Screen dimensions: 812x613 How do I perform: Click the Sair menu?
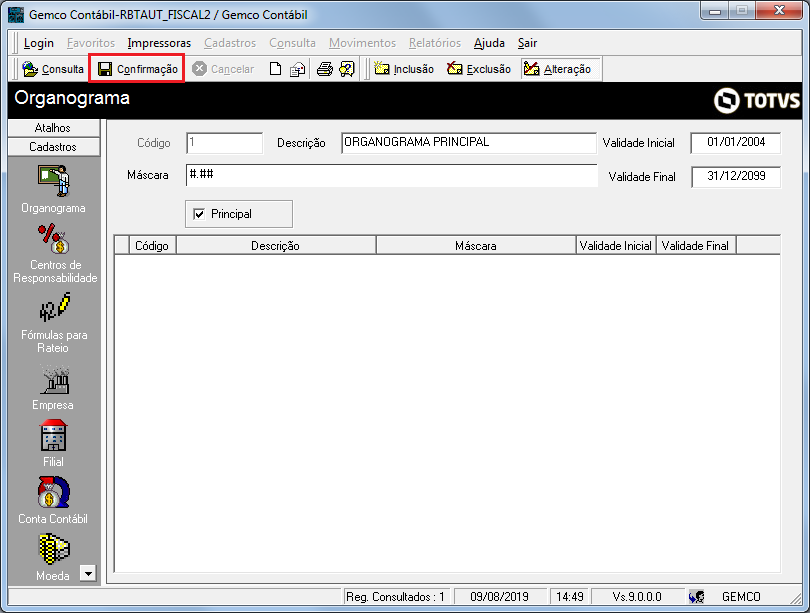pos(527,43)
